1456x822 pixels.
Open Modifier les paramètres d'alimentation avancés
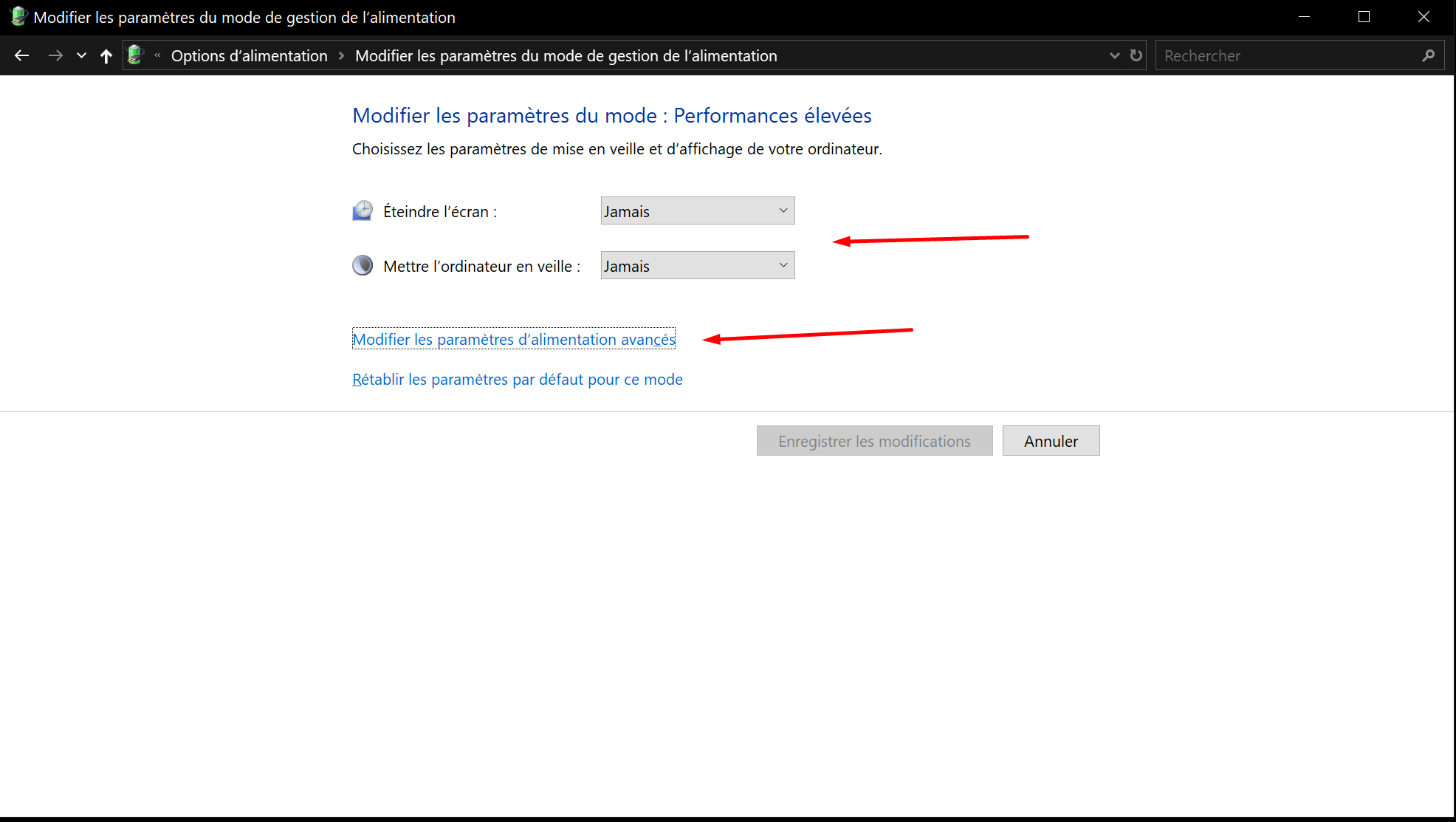pos(514,339)
